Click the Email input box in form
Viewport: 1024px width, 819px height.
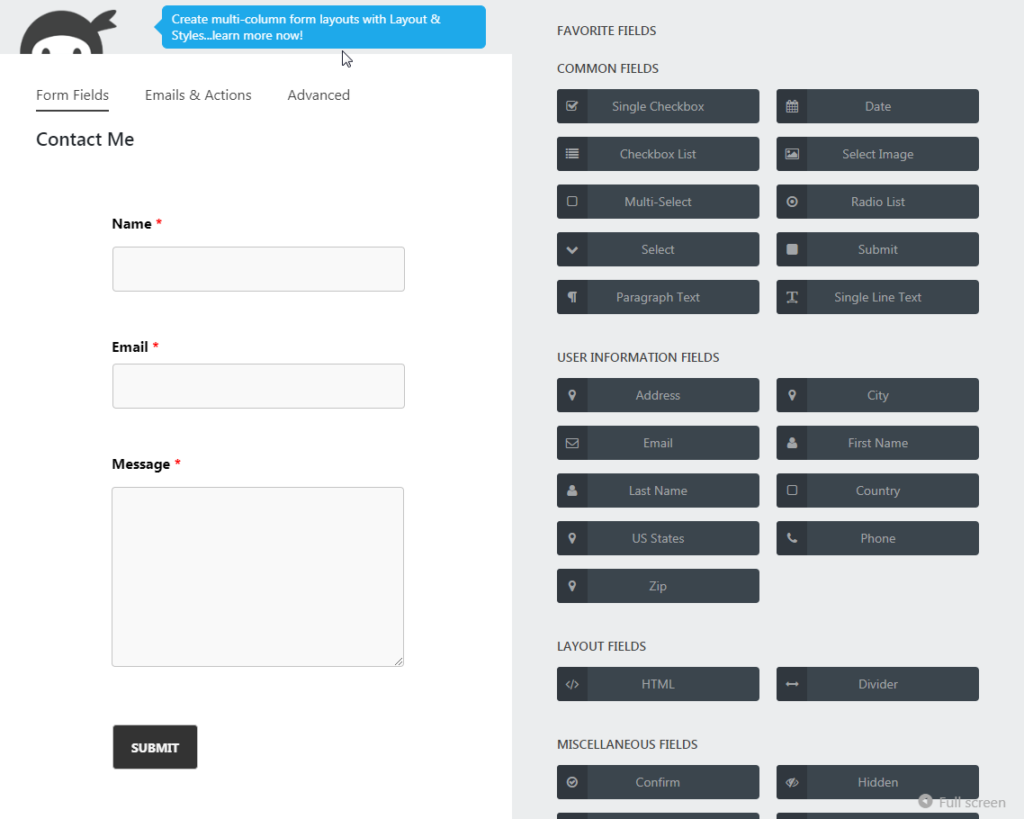[258, 386]
